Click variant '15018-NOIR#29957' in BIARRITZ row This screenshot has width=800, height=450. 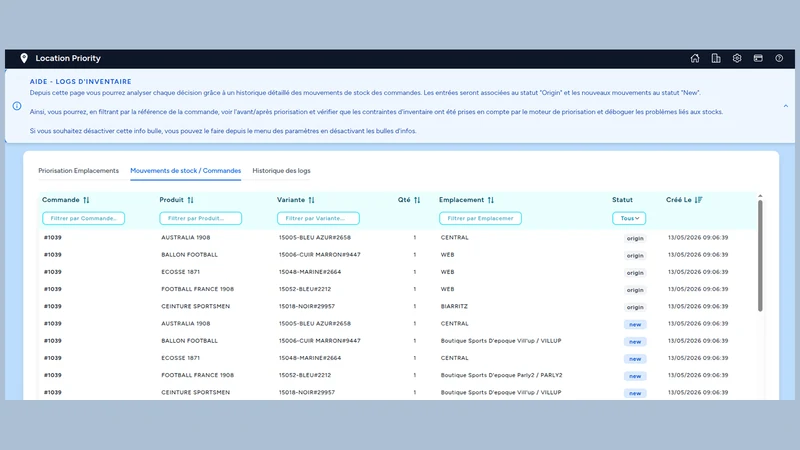tap(307, 306)
